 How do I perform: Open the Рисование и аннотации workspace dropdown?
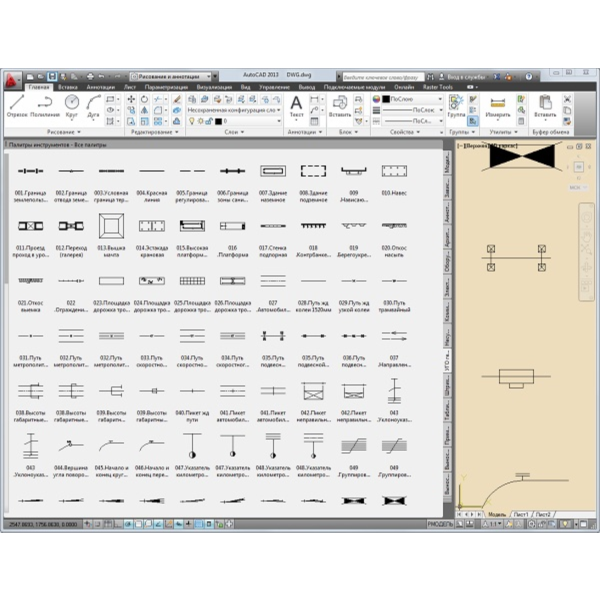(171, 77)
